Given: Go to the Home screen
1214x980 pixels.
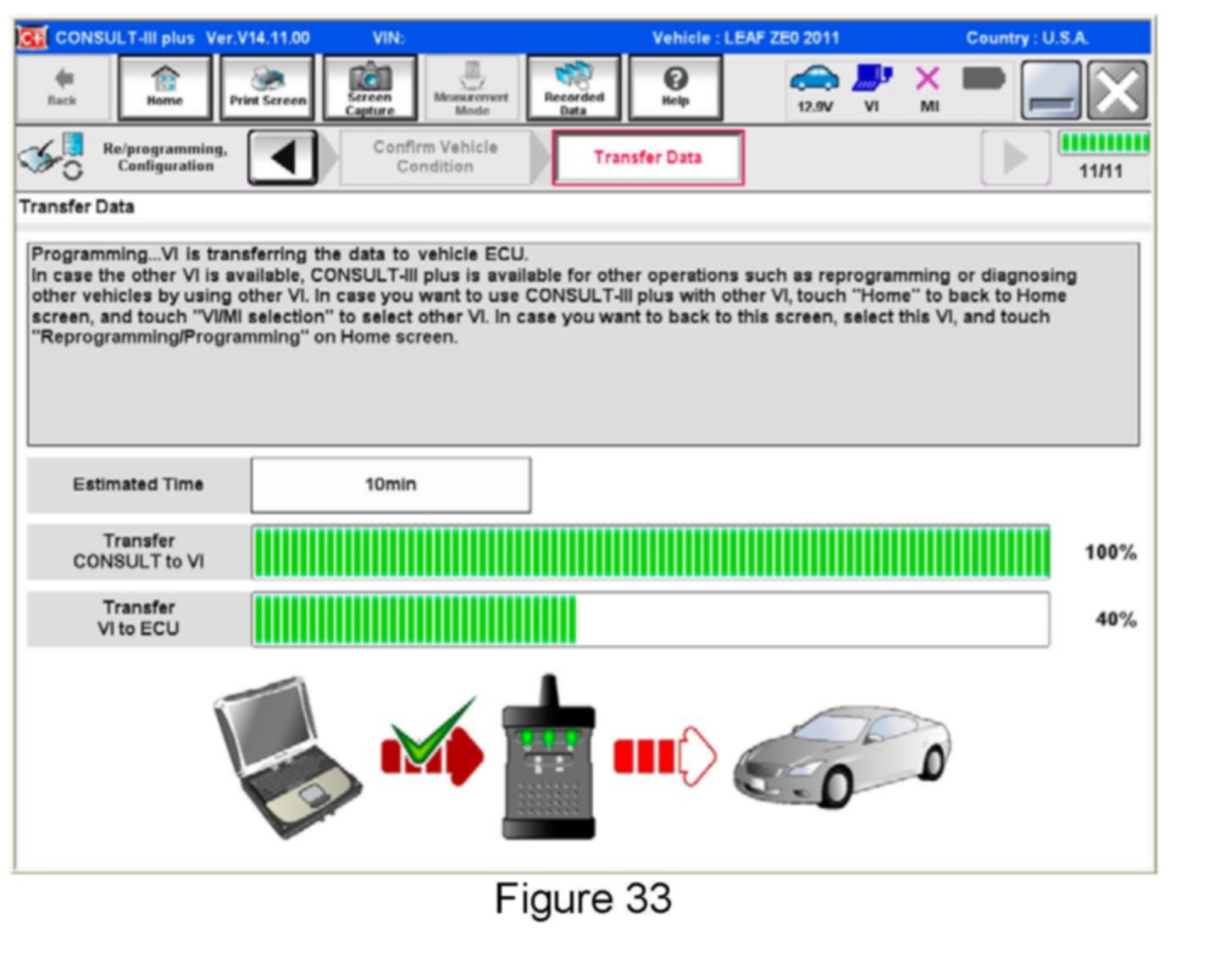Looking at the screenshot, I should pos(165,87).
